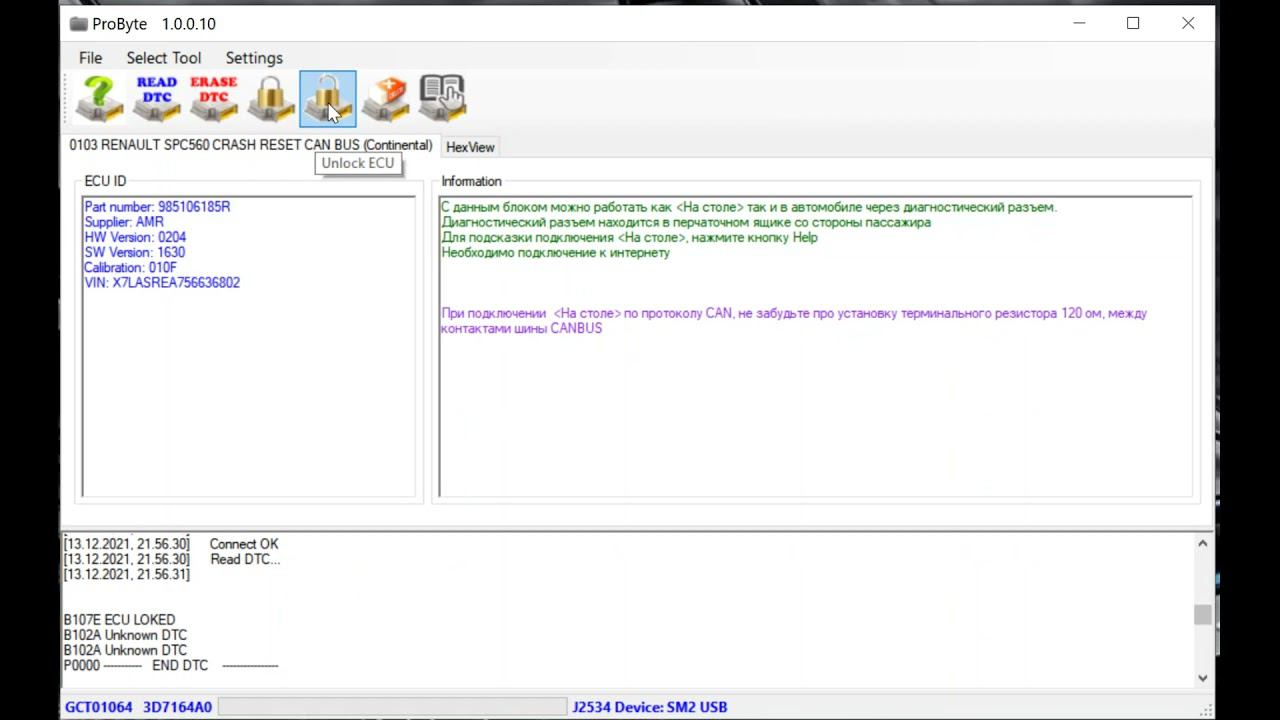Select the 0103 RENAULT SPC560 CRASH RESET tab

pyautogui.click(x=250, y=145)
